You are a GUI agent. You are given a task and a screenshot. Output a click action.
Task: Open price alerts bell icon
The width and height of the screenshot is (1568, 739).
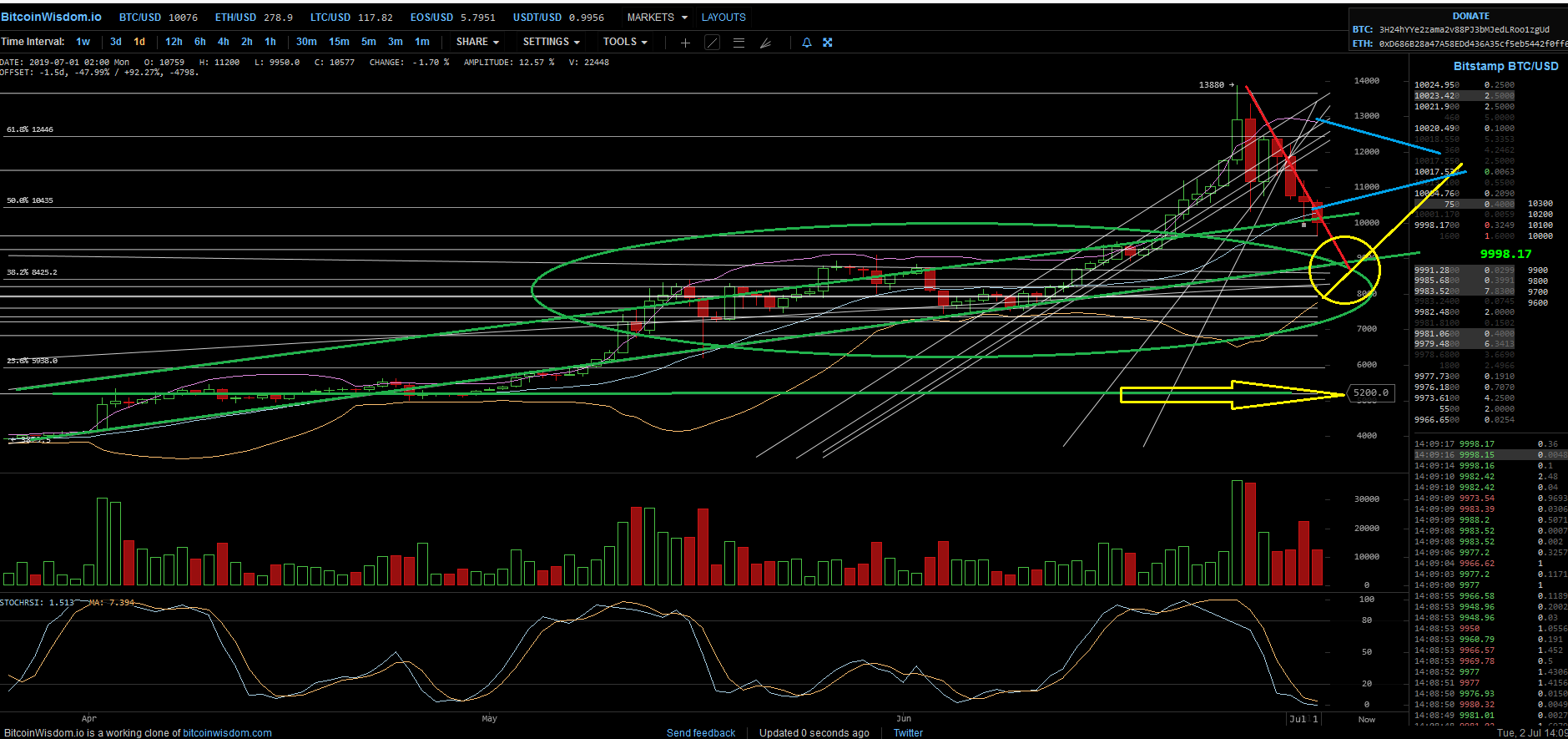point(807,43)
